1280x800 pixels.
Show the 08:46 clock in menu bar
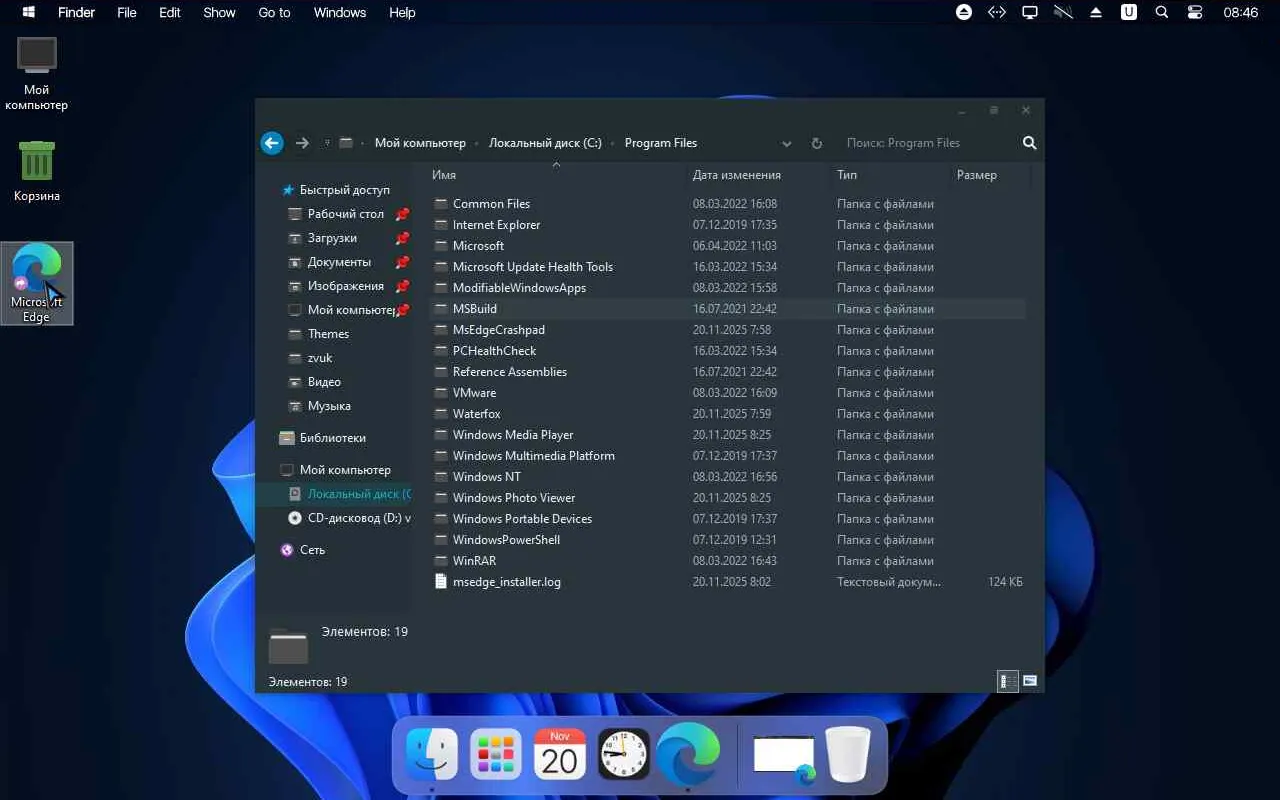1241,12
